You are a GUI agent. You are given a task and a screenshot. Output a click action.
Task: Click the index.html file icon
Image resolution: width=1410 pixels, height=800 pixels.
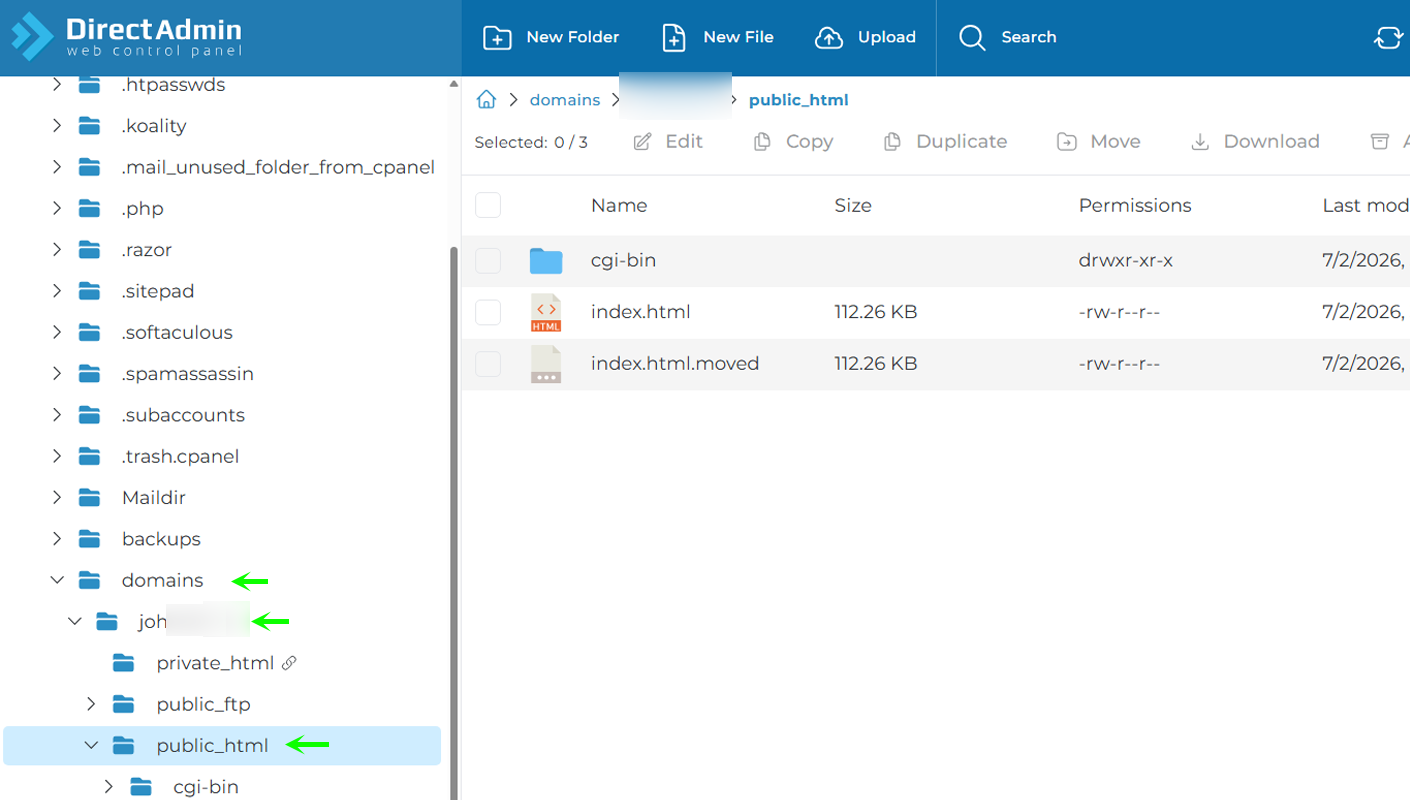(x=546, y=313)
